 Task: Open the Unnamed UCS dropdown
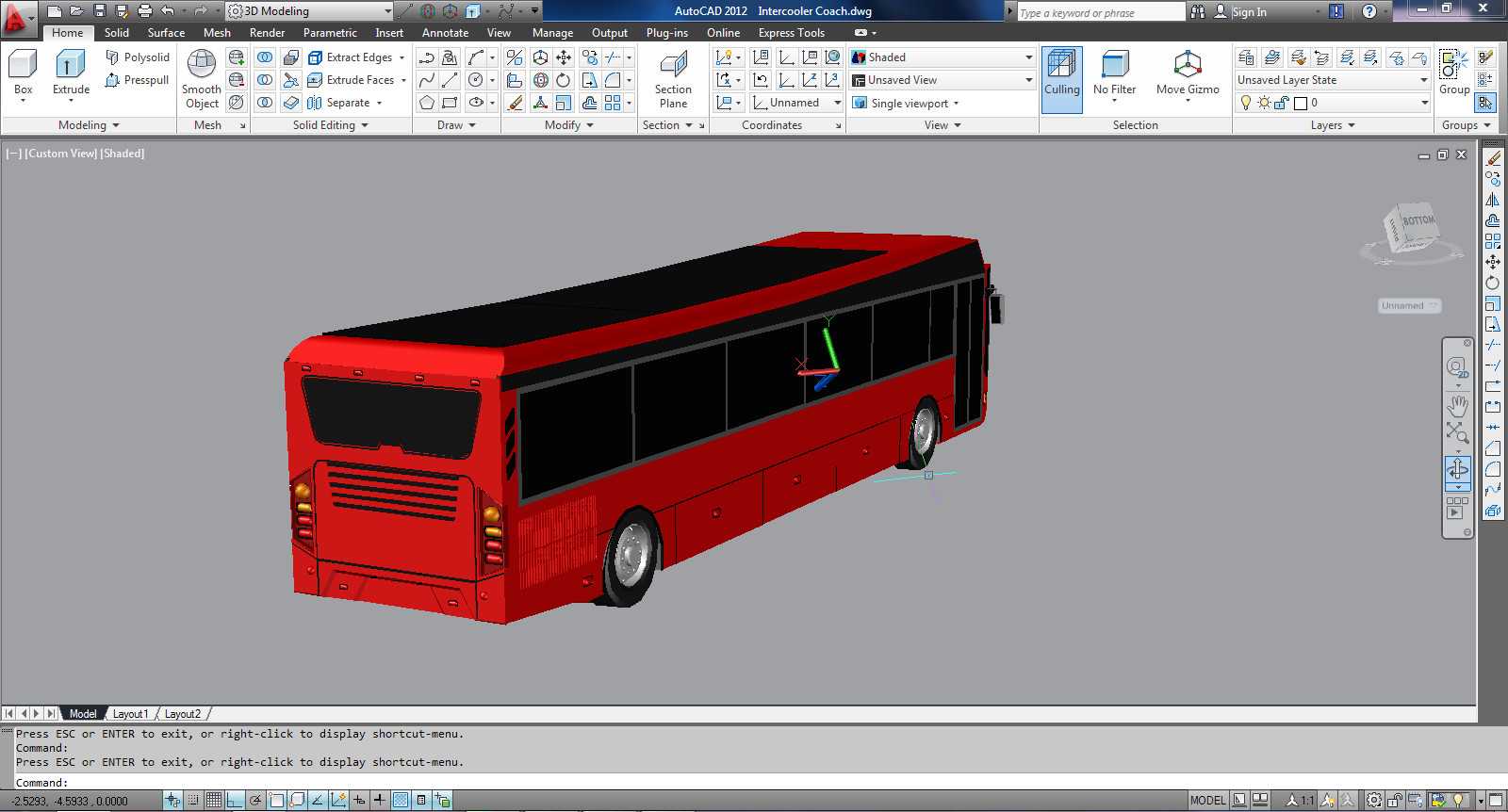tap(796, 103)
